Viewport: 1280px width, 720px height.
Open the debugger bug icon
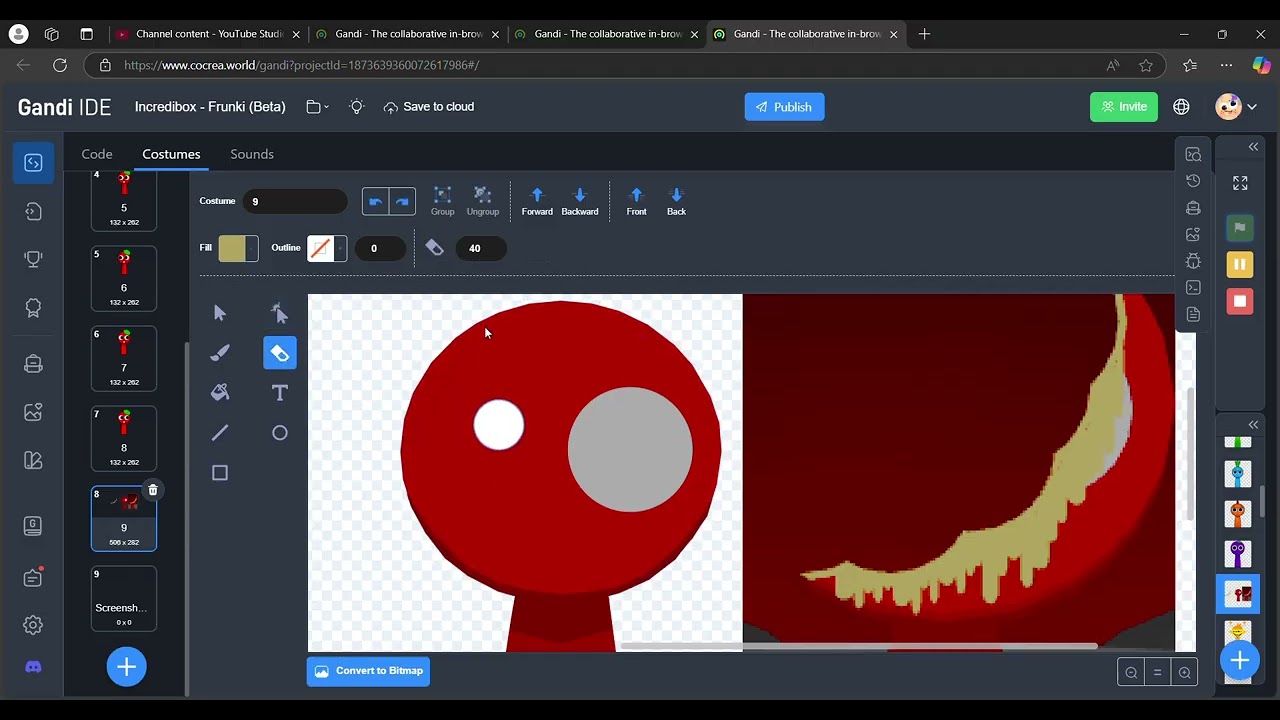click(1193, 261)
